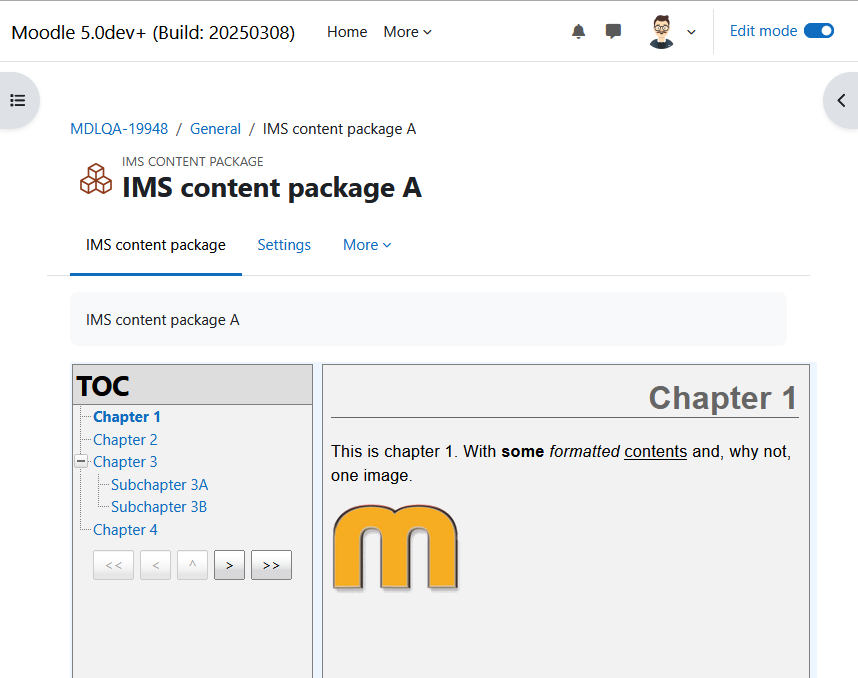Open the notifications bell icon
The width and height of the screenshot is (858, 678).
578,32
